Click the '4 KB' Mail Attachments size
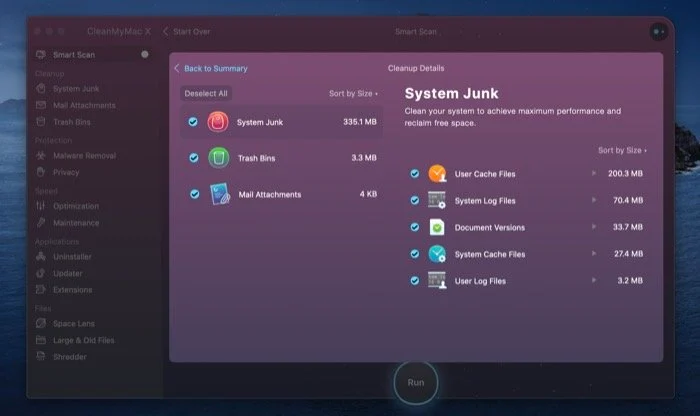The width and height of the screenshot is (700, 416). [368, 194]
